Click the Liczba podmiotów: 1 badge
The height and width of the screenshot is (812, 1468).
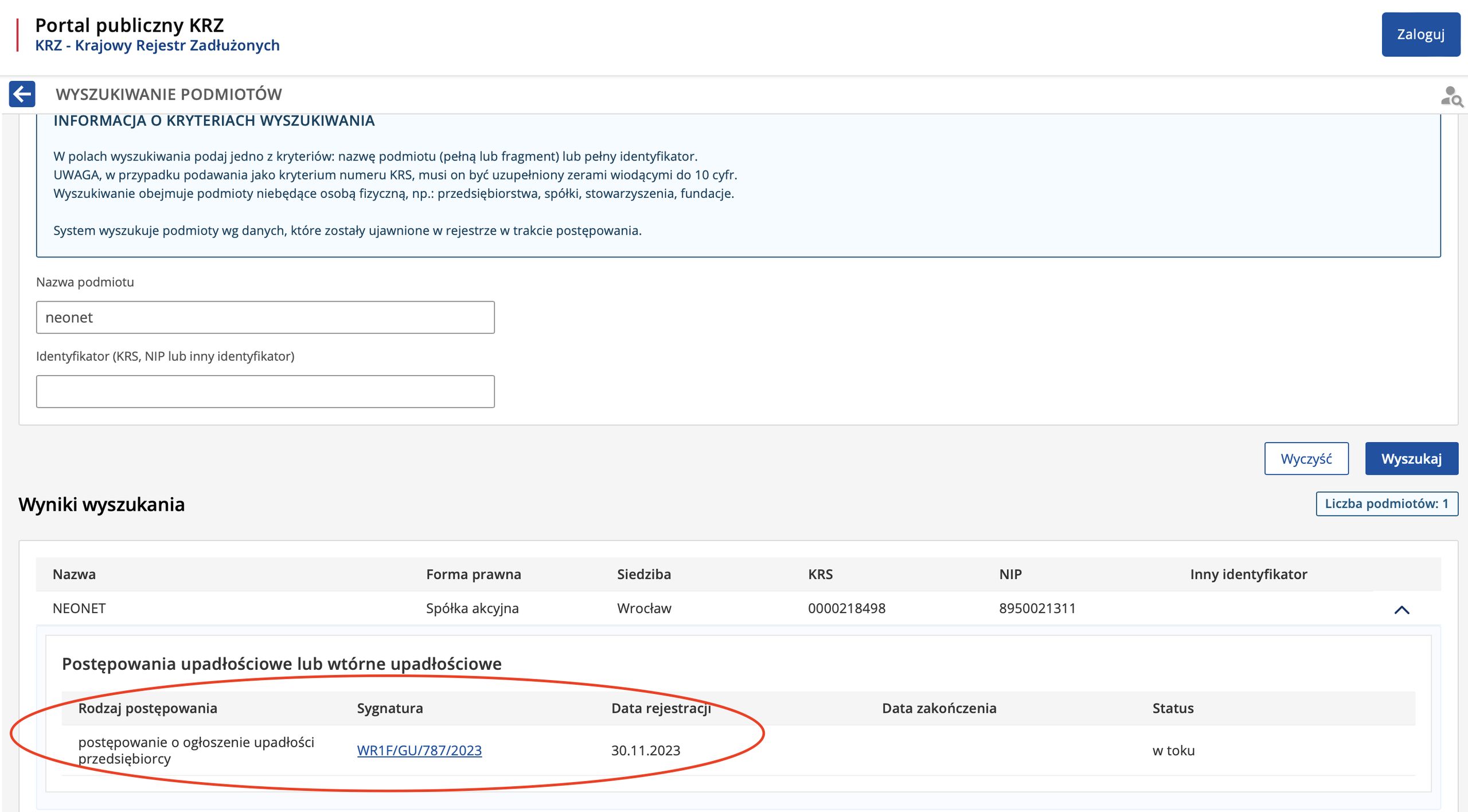tap(1386, 503)
